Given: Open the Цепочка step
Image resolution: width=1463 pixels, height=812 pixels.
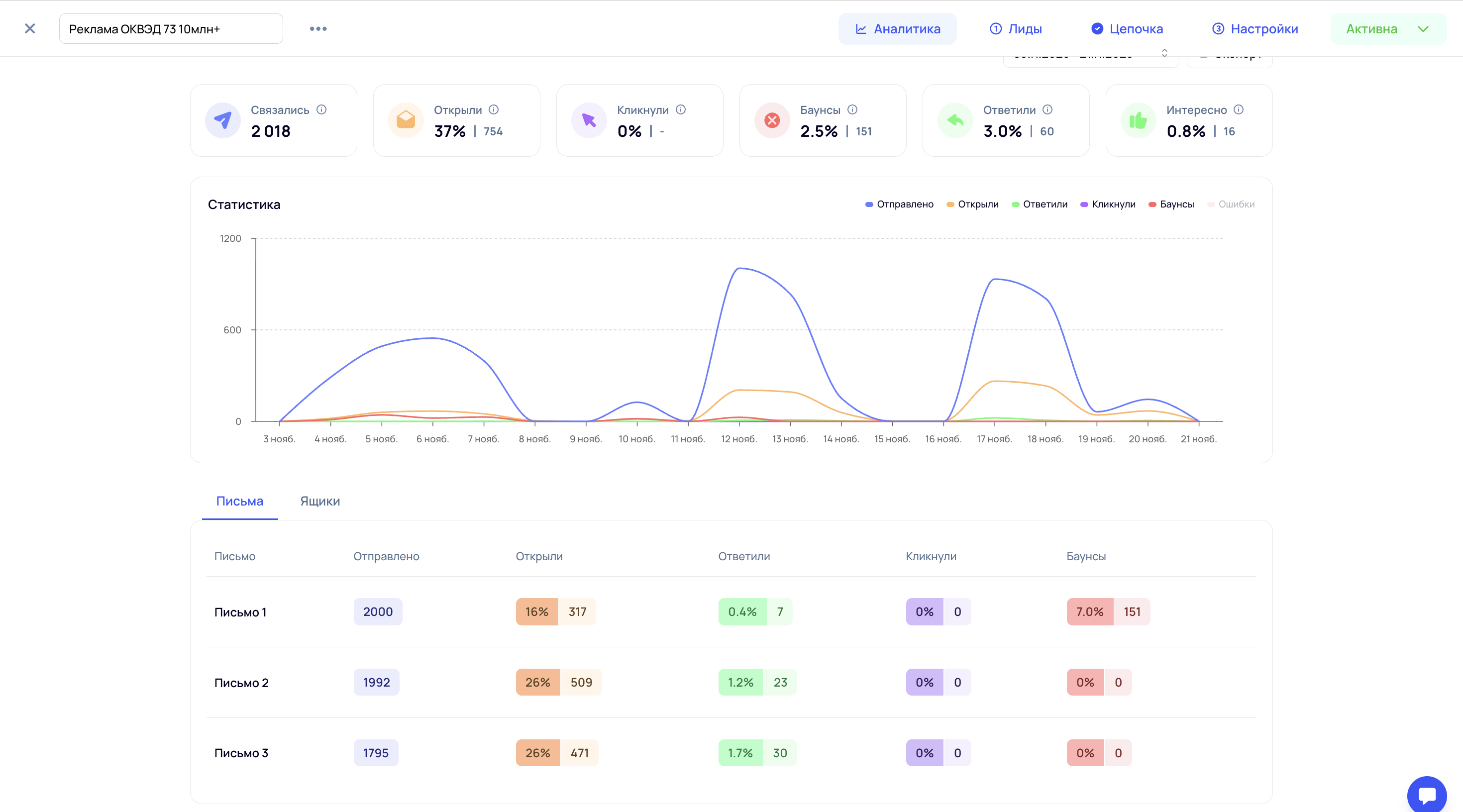Looking at the screenshot, I should pos(1127,29).
